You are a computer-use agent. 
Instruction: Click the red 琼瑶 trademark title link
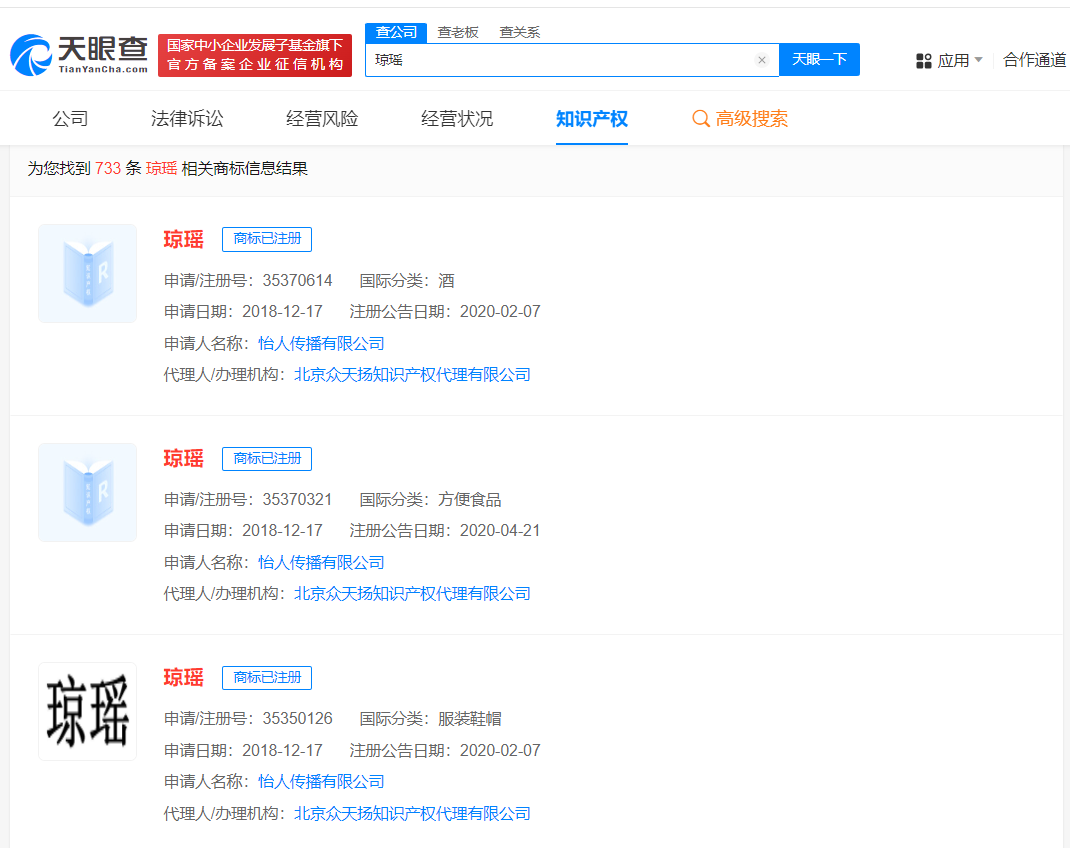[x=183, y=239]
